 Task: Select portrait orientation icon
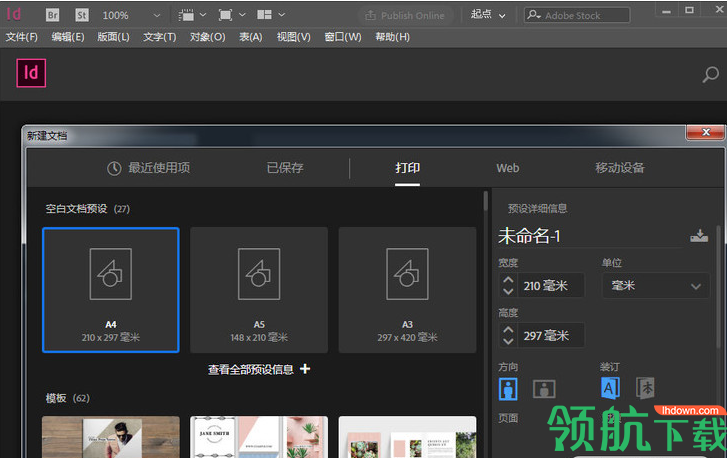[508, 388]
